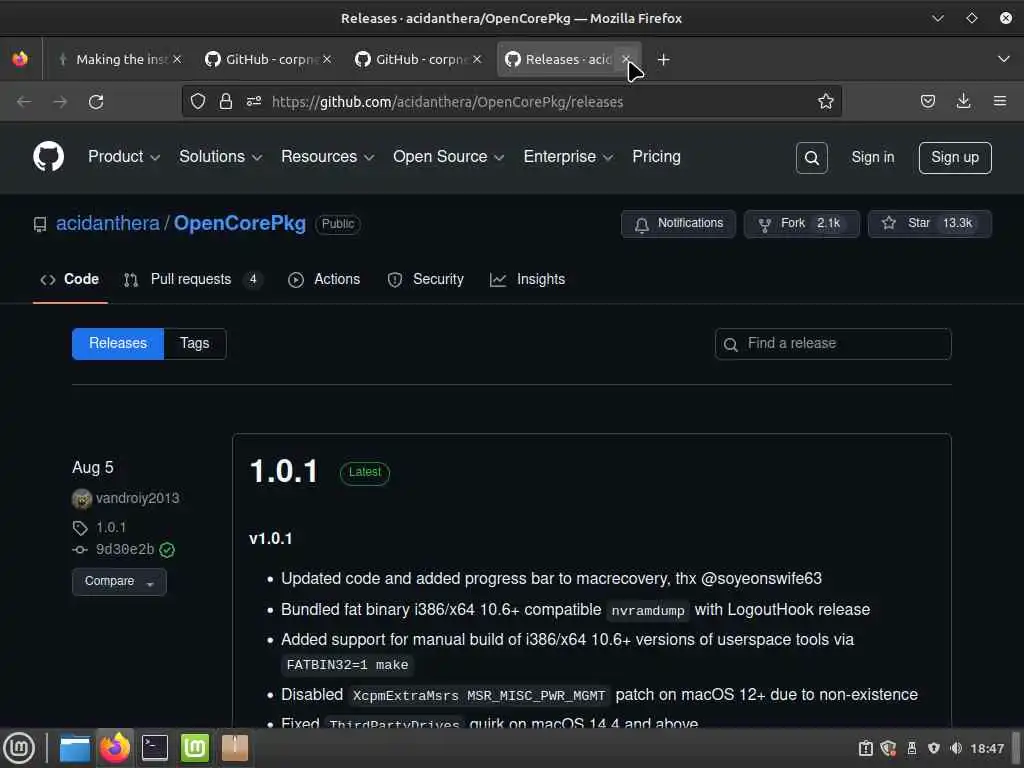Click the Sign up button

954,157
